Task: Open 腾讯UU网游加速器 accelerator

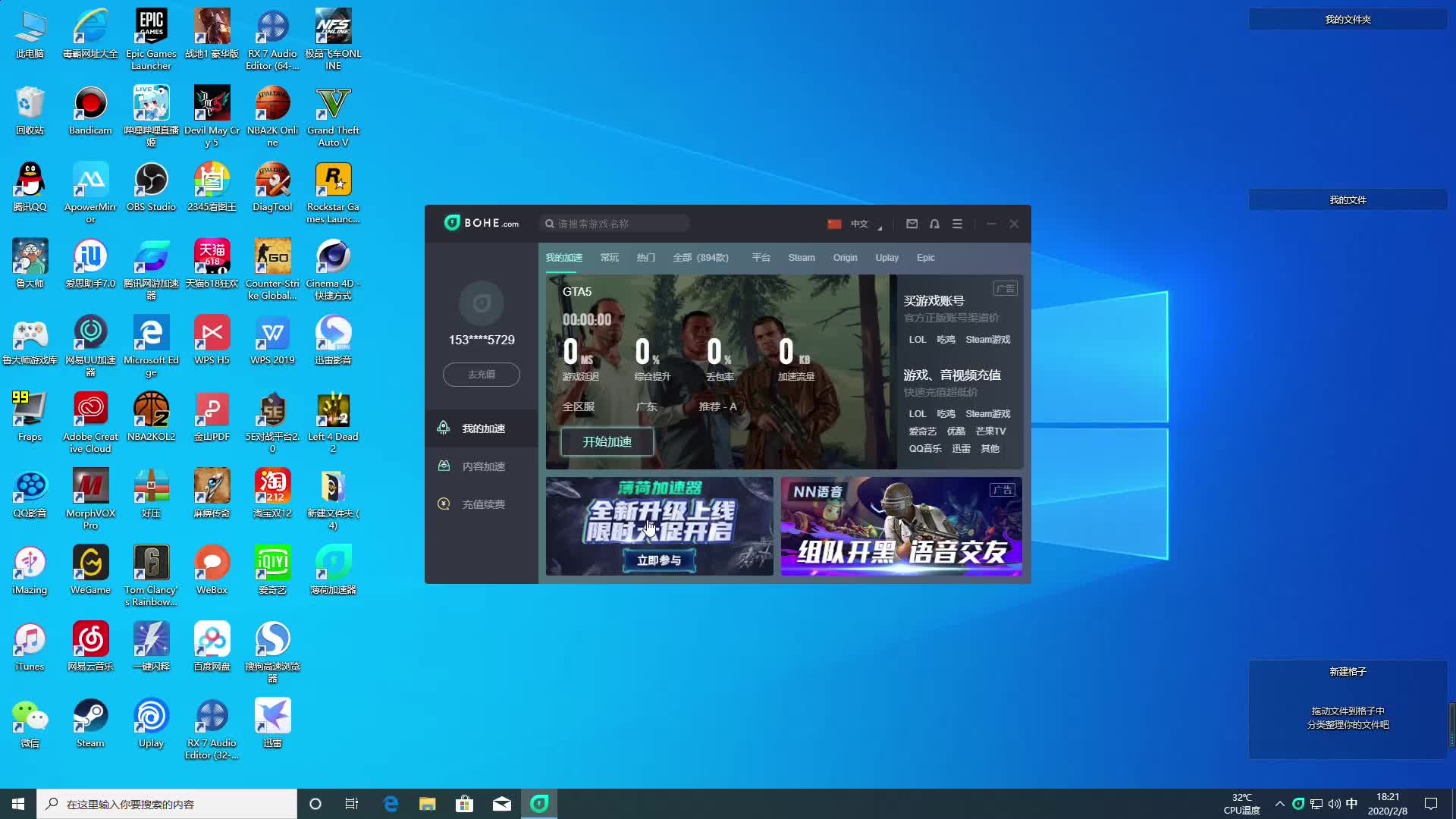Action: tap(150, 257)
